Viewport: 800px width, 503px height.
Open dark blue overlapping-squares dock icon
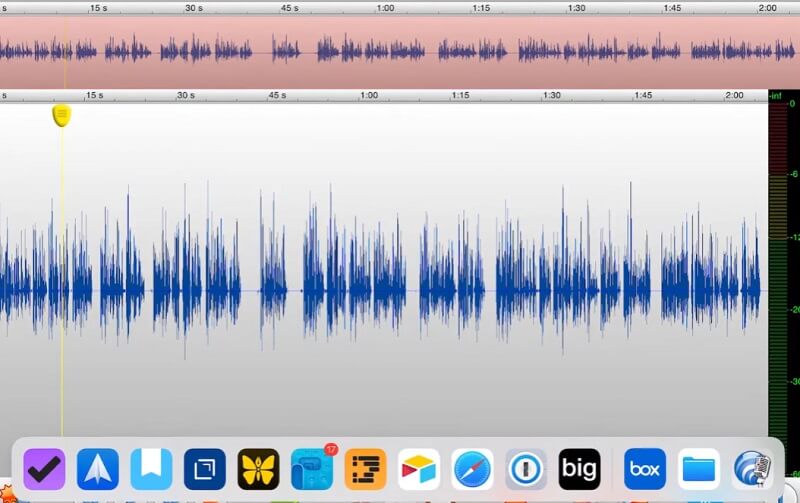tap(205, 469)
